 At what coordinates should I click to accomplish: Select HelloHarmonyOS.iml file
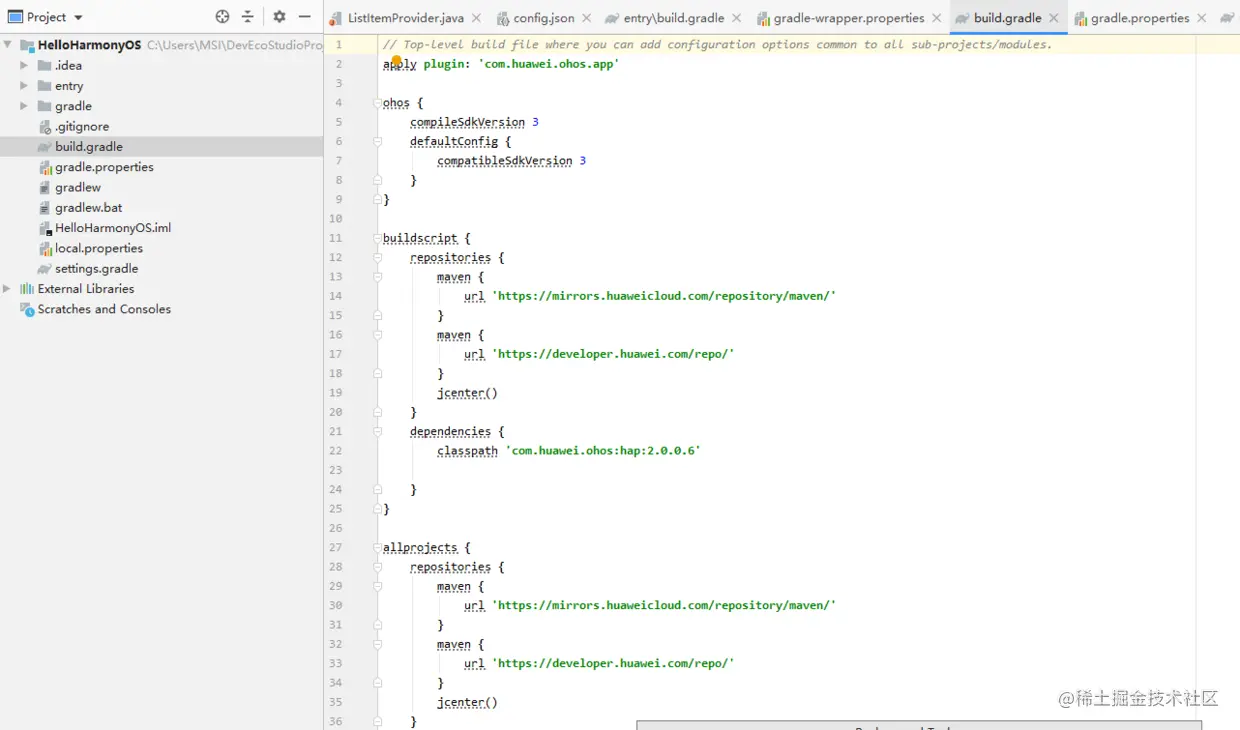(113, 228)
